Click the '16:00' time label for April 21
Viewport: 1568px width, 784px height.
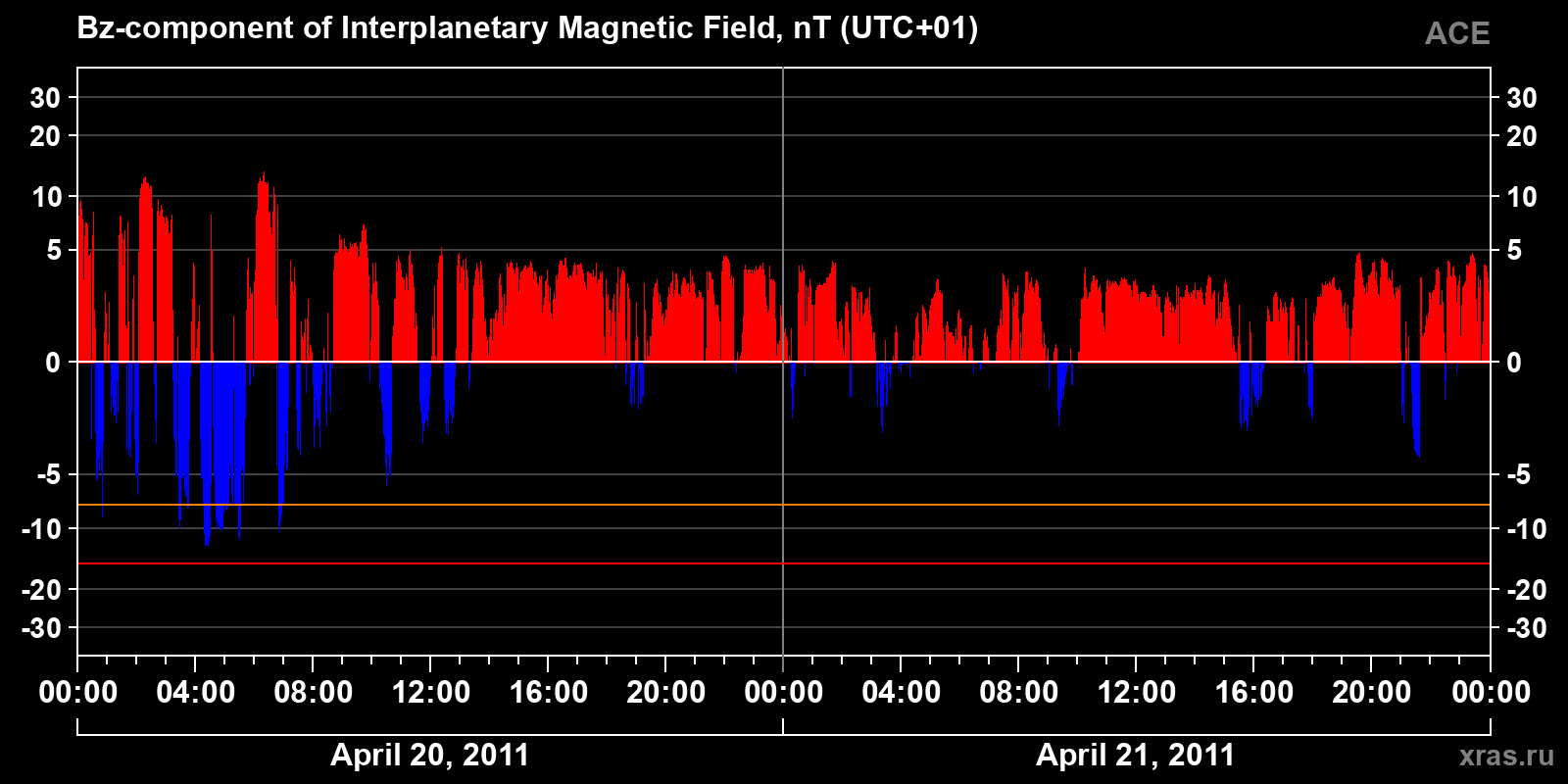[1254, 693]
